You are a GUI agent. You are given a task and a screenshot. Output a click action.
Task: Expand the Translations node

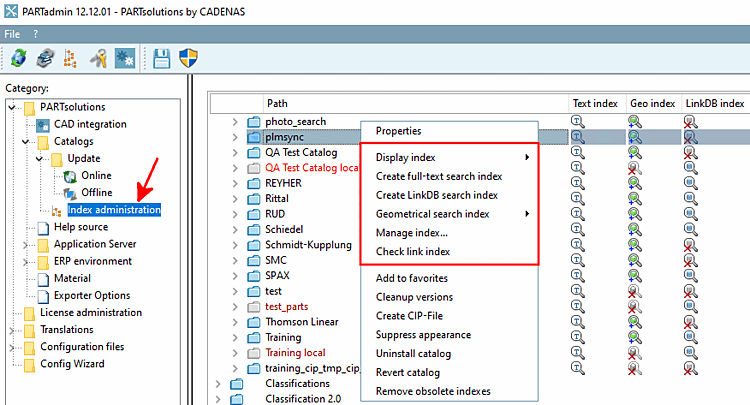pyautogui.click(x=12, y=330)
